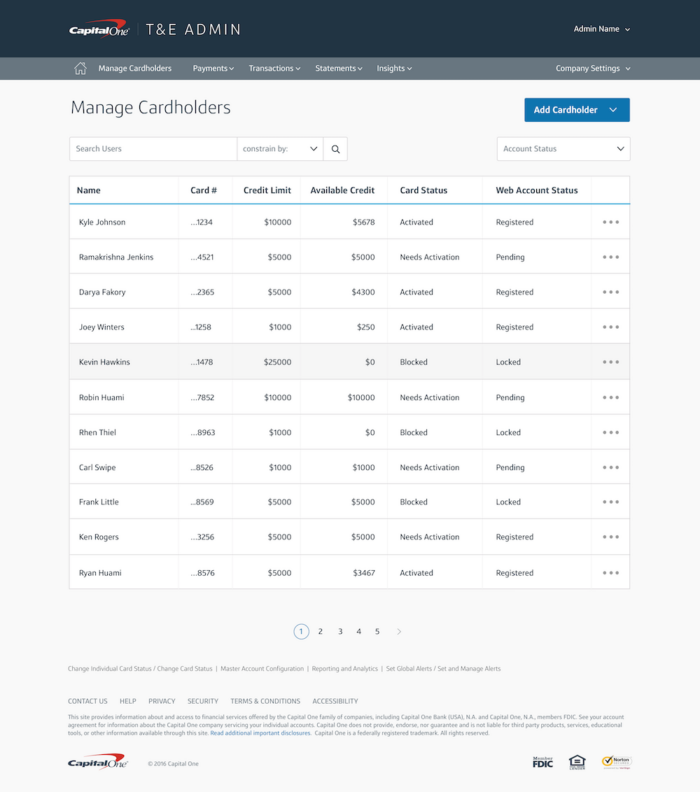
Task: Click the Capital One logo in header
Action: pos(100,30)
